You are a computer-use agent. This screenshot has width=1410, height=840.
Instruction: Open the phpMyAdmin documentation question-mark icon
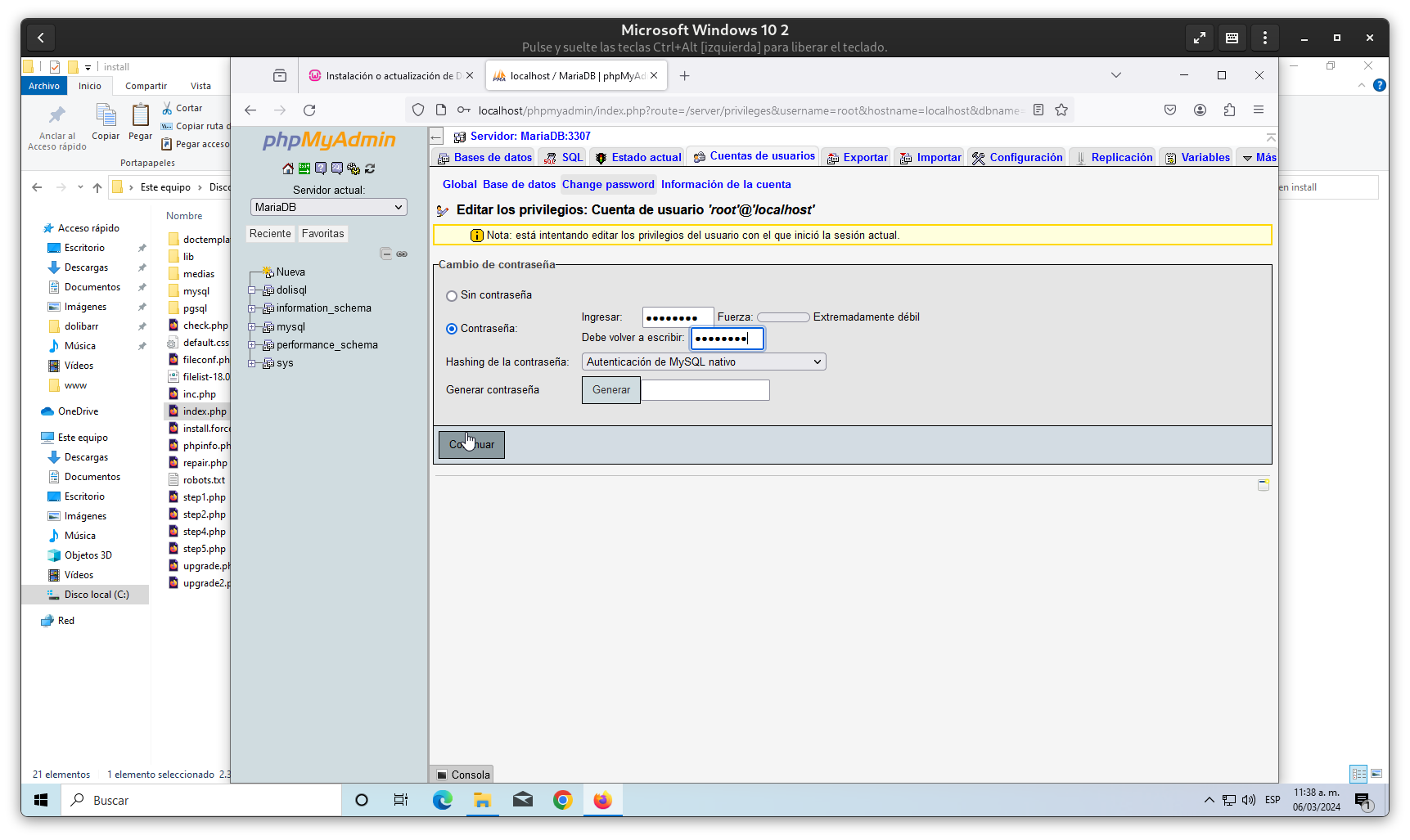pos(321,168)
